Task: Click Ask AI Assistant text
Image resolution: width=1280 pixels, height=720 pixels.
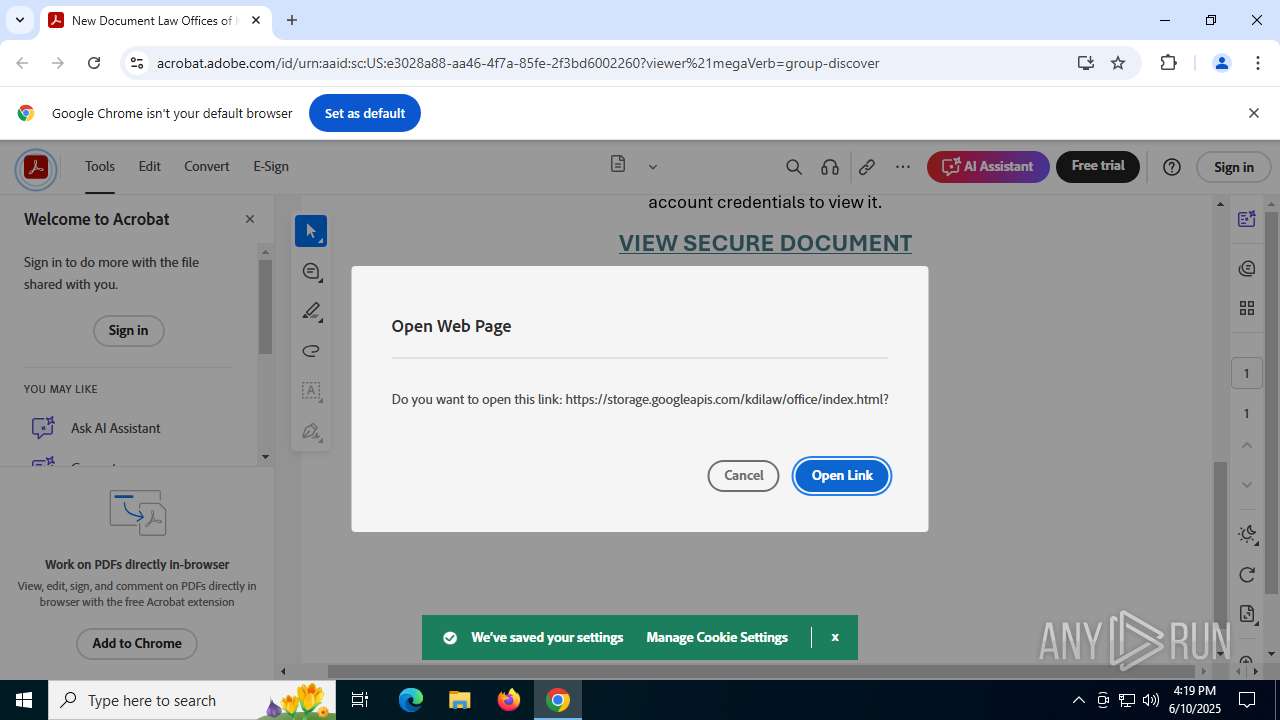Action: [116, 428]
